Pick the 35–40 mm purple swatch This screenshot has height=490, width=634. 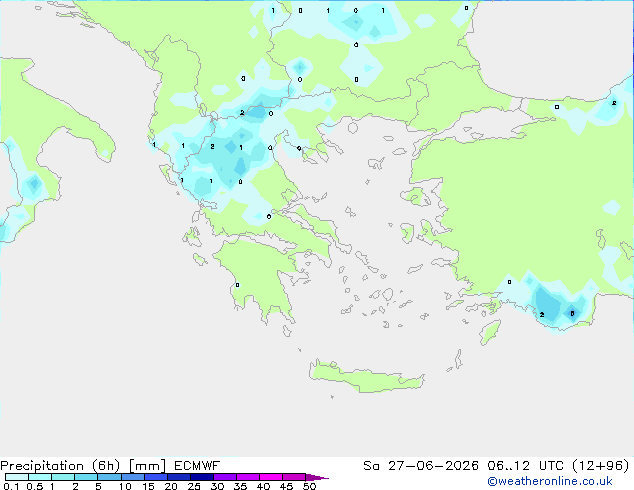[248, 477]
